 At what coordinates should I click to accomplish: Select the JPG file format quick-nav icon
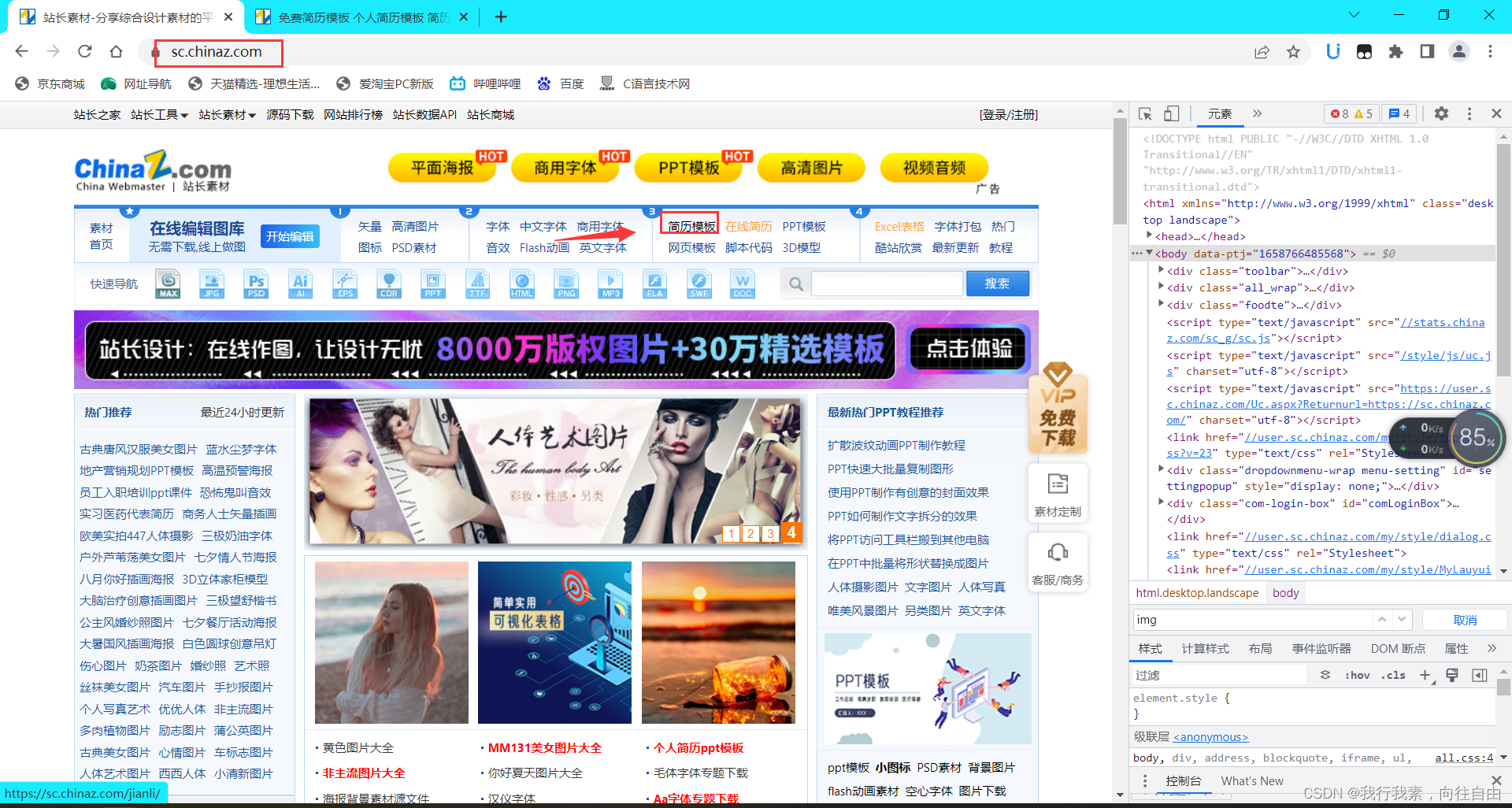click(212, 284)
